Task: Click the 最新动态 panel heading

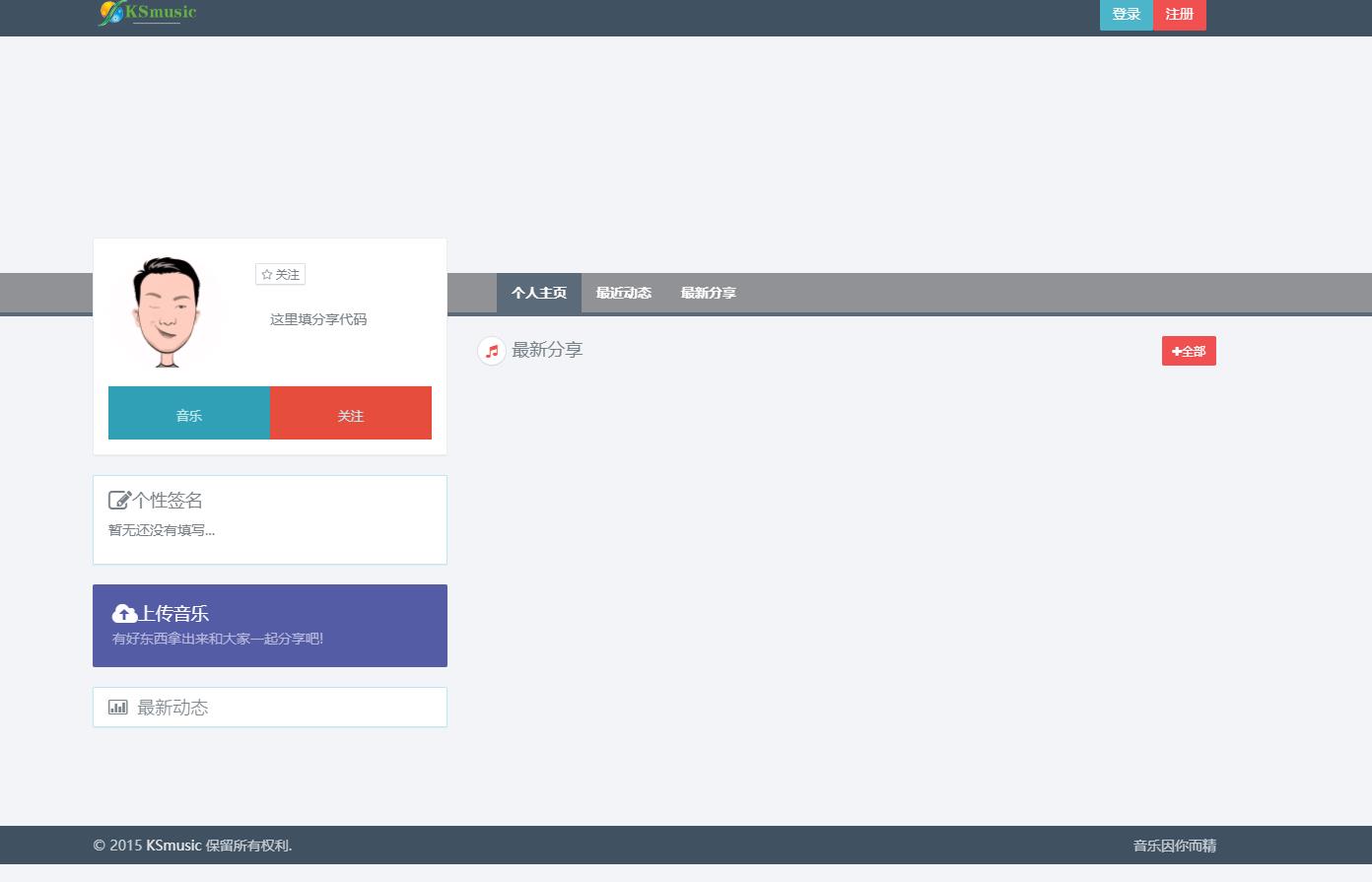Action: pos(172,708)
